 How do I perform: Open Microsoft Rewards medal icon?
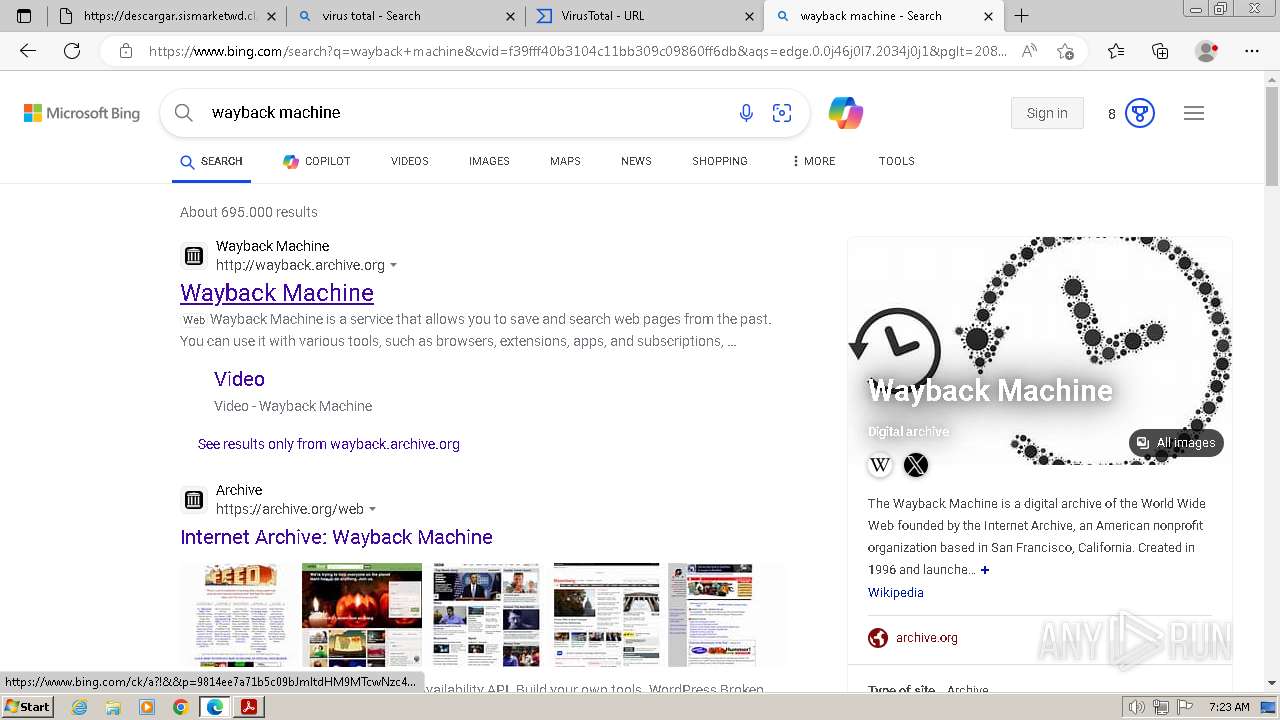(1140, 113)
